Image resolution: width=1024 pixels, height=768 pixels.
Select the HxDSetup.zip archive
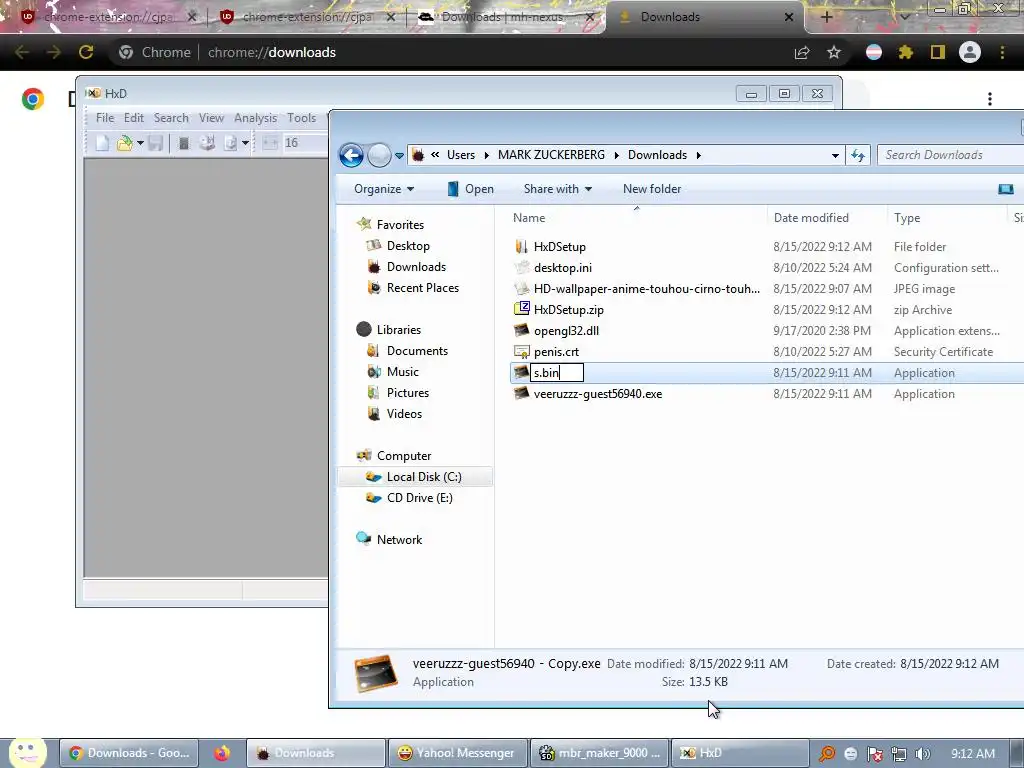tap(568, 310)
